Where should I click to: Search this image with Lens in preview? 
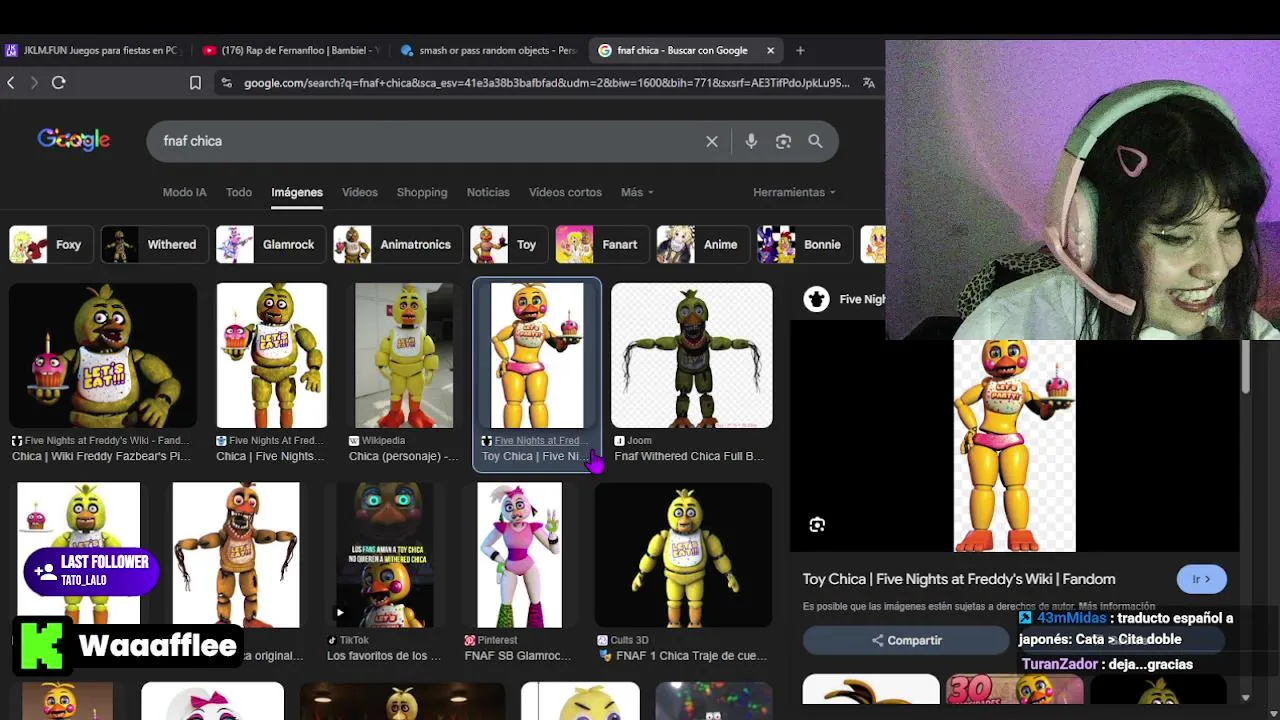pos(817,525)
